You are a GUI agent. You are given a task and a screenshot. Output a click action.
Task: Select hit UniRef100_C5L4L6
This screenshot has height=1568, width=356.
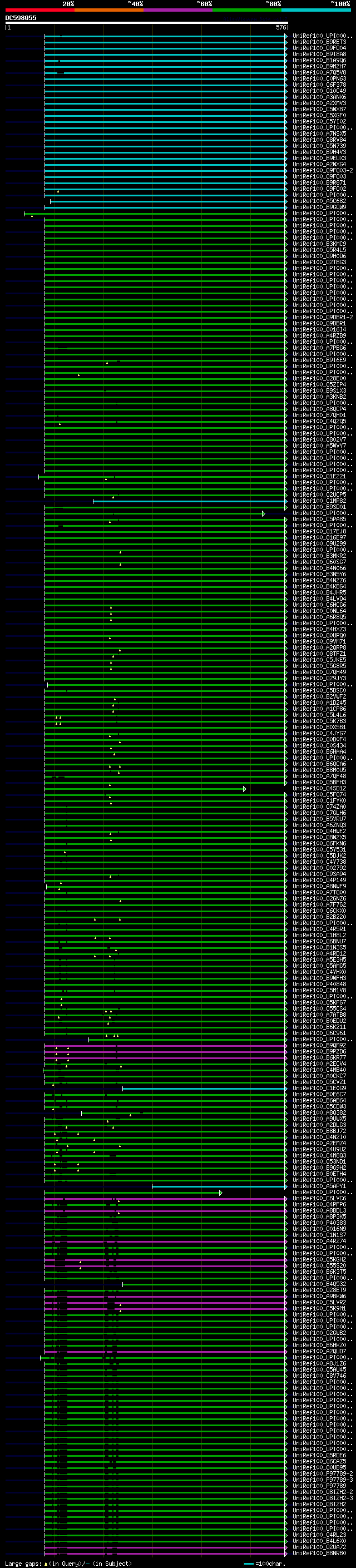[319, 715]
